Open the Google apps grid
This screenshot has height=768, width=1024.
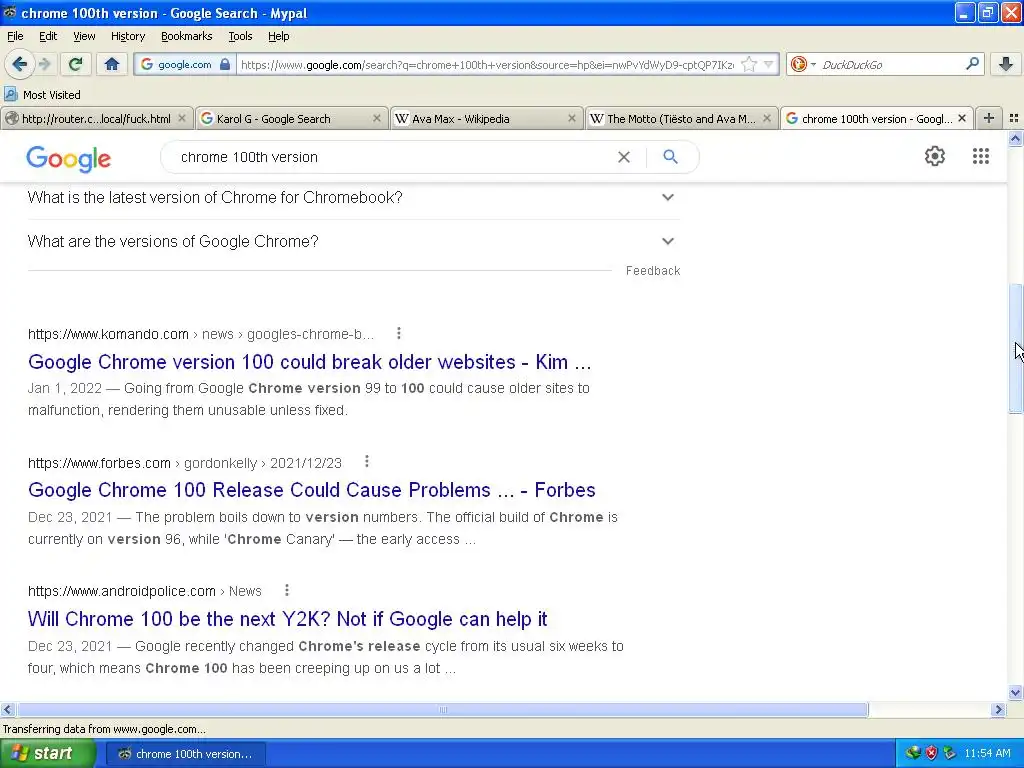(980, 156)
